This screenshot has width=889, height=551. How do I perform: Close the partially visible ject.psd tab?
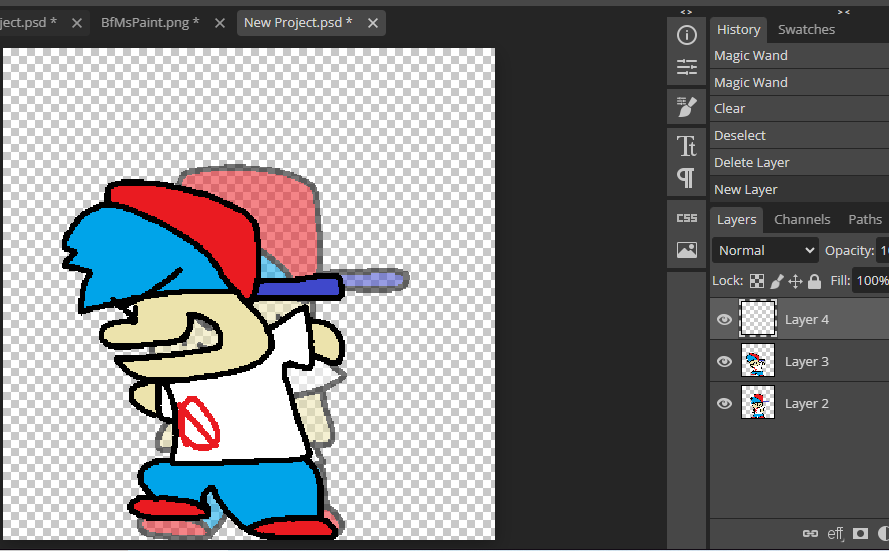click(x=77, y=23)
